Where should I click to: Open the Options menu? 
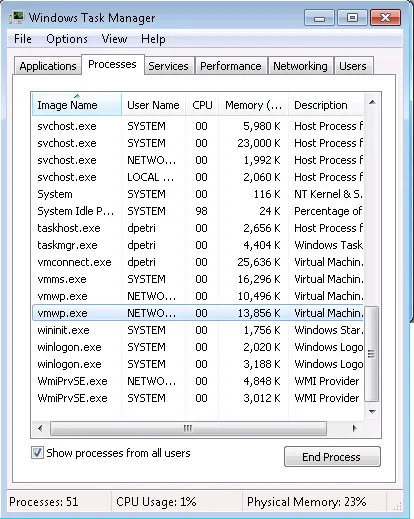(x=67, y=39)
